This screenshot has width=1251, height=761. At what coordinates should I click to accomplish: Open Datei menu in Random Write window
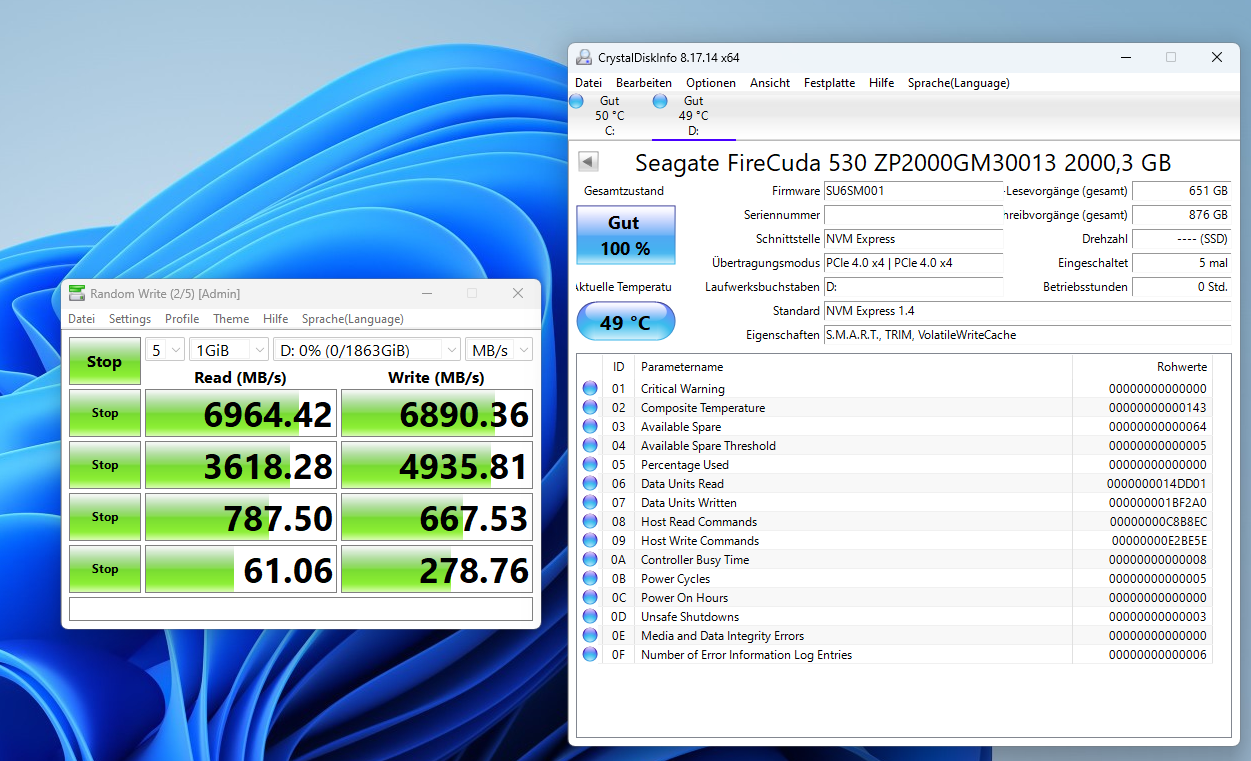tap(82, 319)
